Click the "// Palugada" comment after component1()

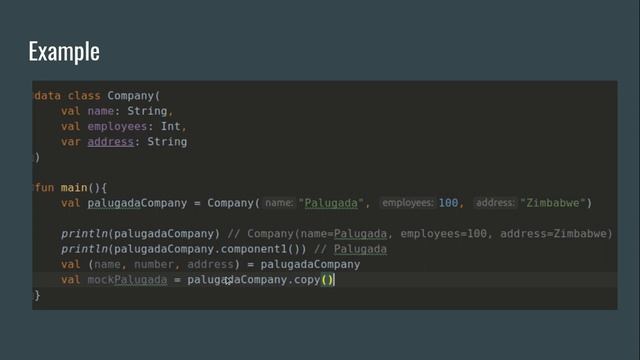pyautogui.click(x=351, y=249)
